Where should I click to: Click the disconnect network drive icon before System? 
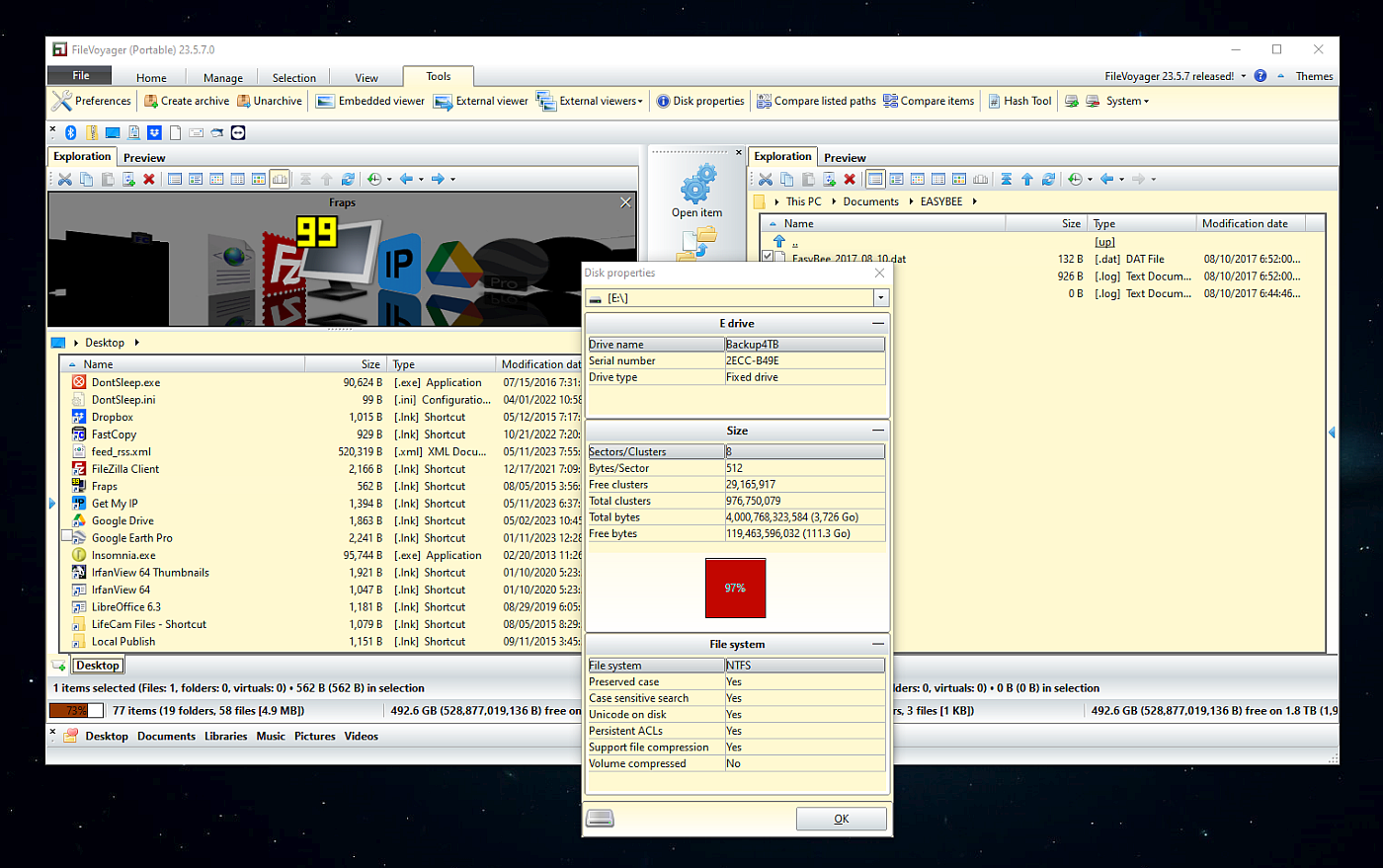[x=1093, y=101]
